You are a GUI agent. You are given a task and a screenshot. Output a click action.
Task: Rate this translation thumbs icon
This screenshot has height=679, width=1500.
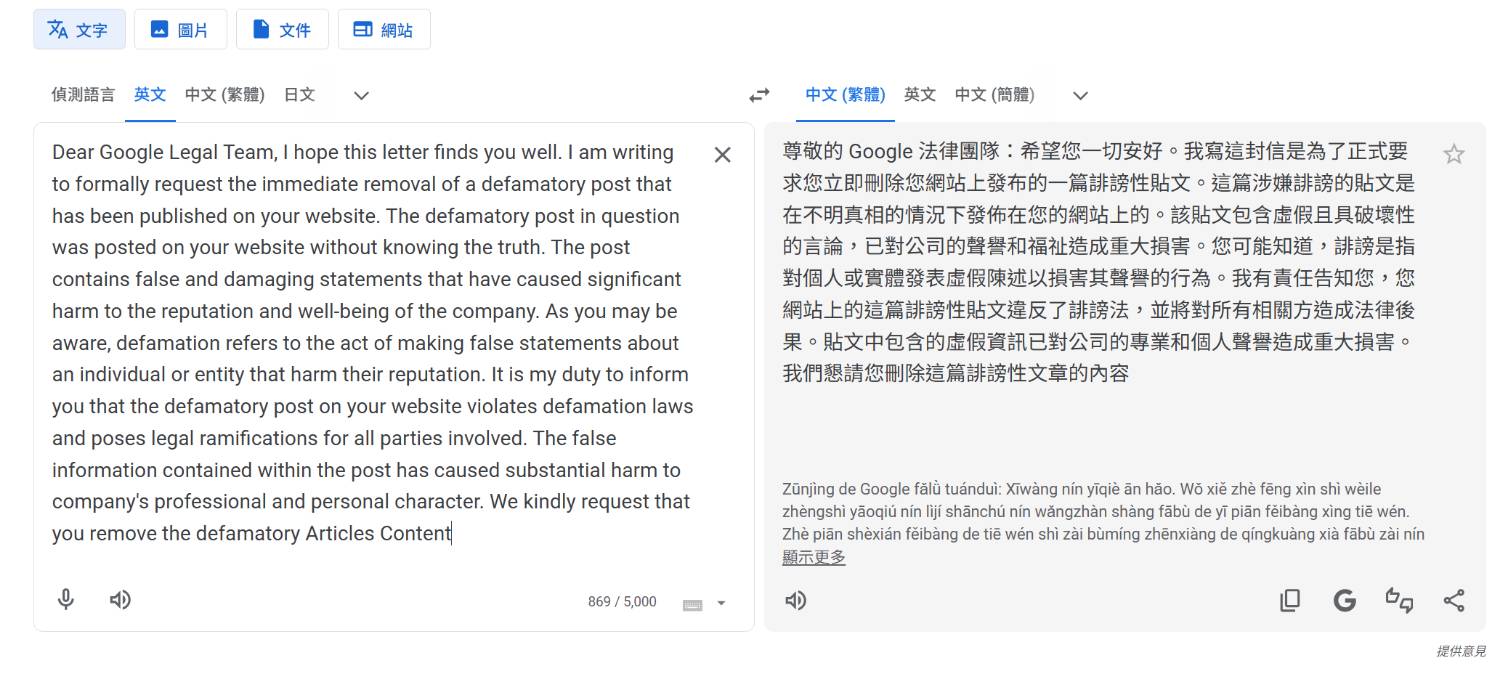(1399, 600)
